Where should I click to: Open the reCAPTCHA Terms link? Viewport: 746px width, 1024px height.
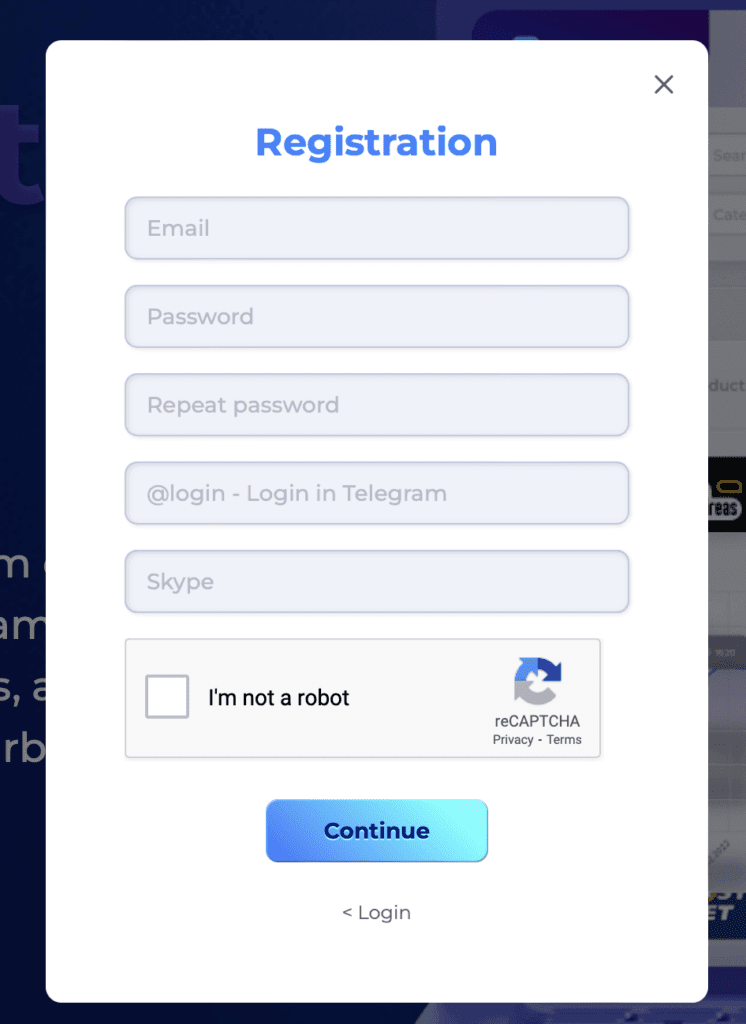pyautogui.click(x=564, y=739)
